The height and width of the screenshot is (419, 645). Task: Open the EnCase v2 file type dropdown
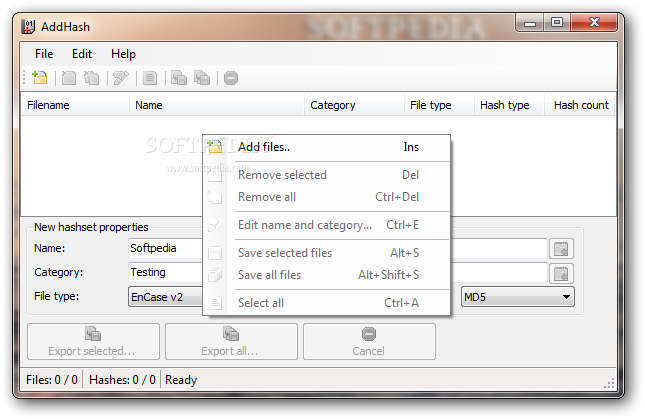pyautogui.click(x=166, y=297)
